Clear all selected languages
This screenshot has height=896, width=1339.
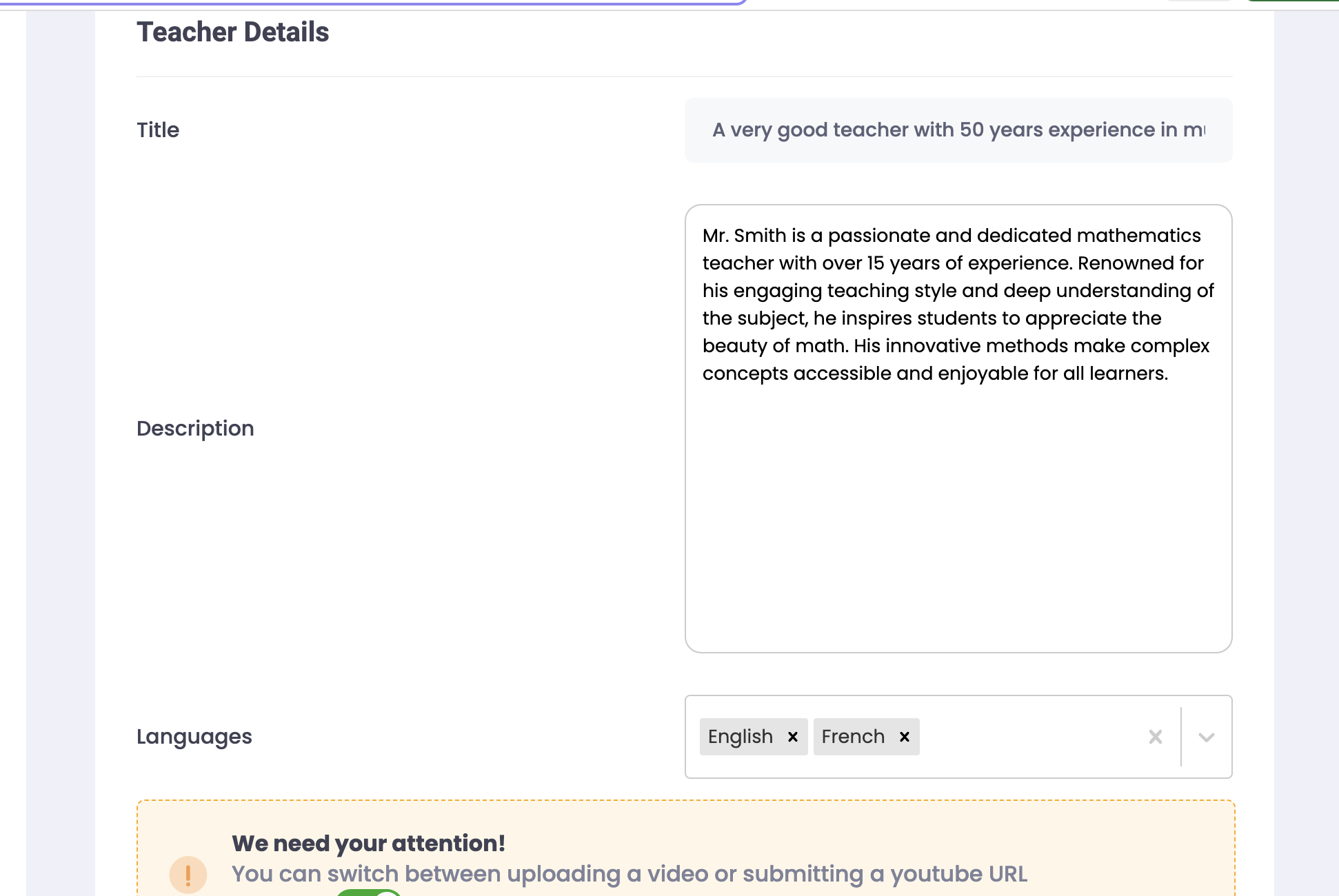[1156, 737]
